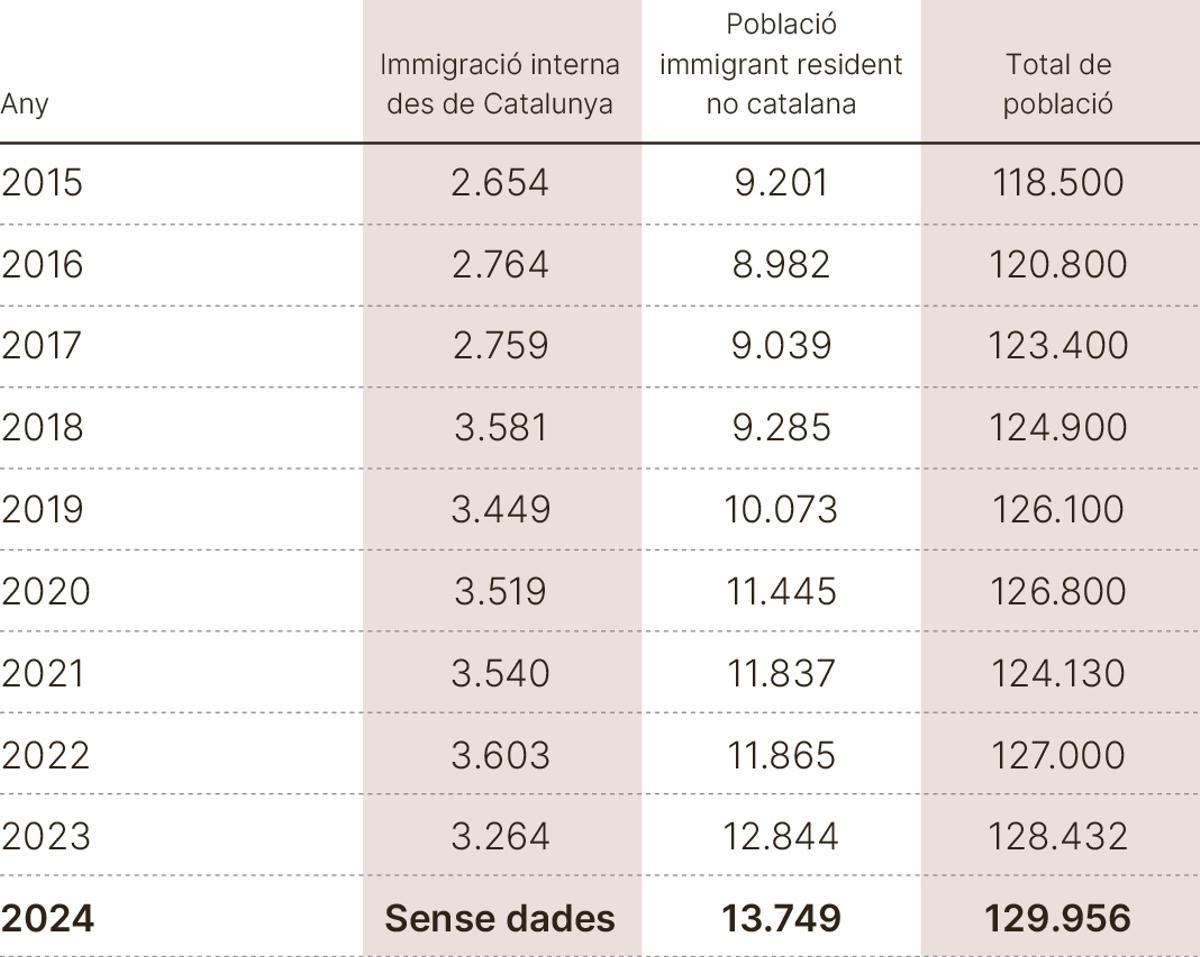
Task: Click the 3.603 value in the 2022 row
Action: (500, 755)
